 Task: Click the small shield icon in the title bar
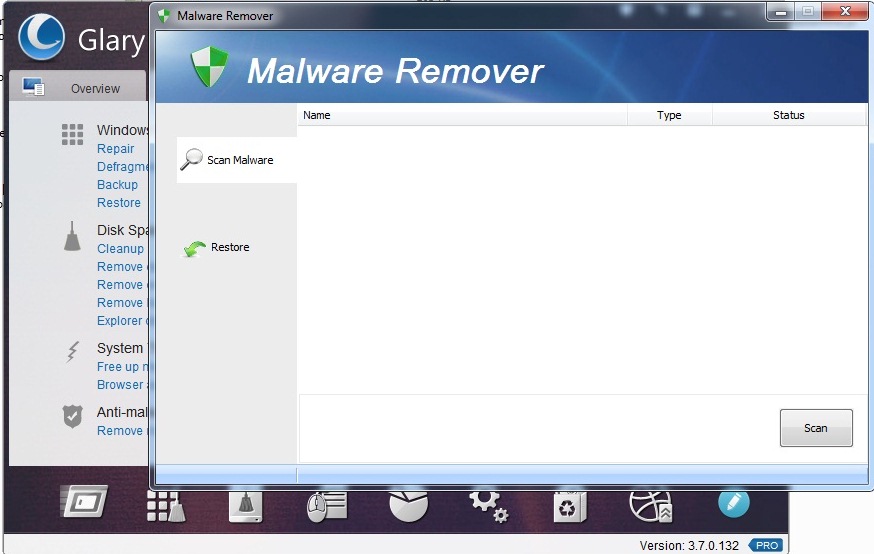pyautogui.click(x=164, y=16)
